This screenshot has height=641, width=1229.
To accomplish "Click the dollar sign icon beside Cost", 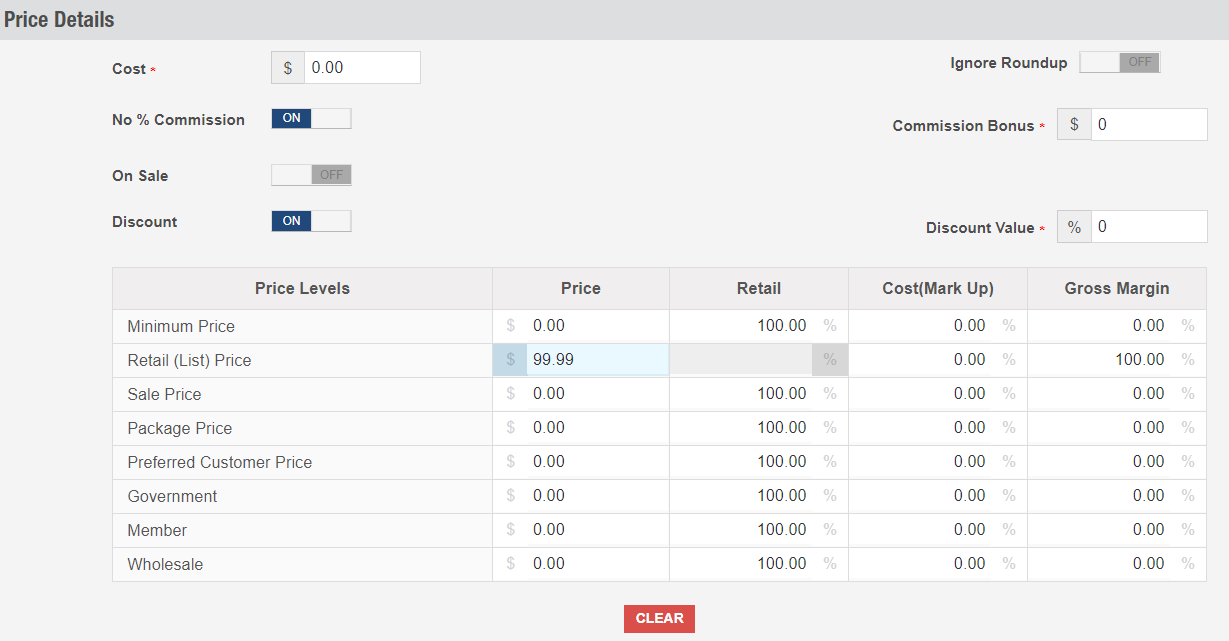I will tap(288, 68).
